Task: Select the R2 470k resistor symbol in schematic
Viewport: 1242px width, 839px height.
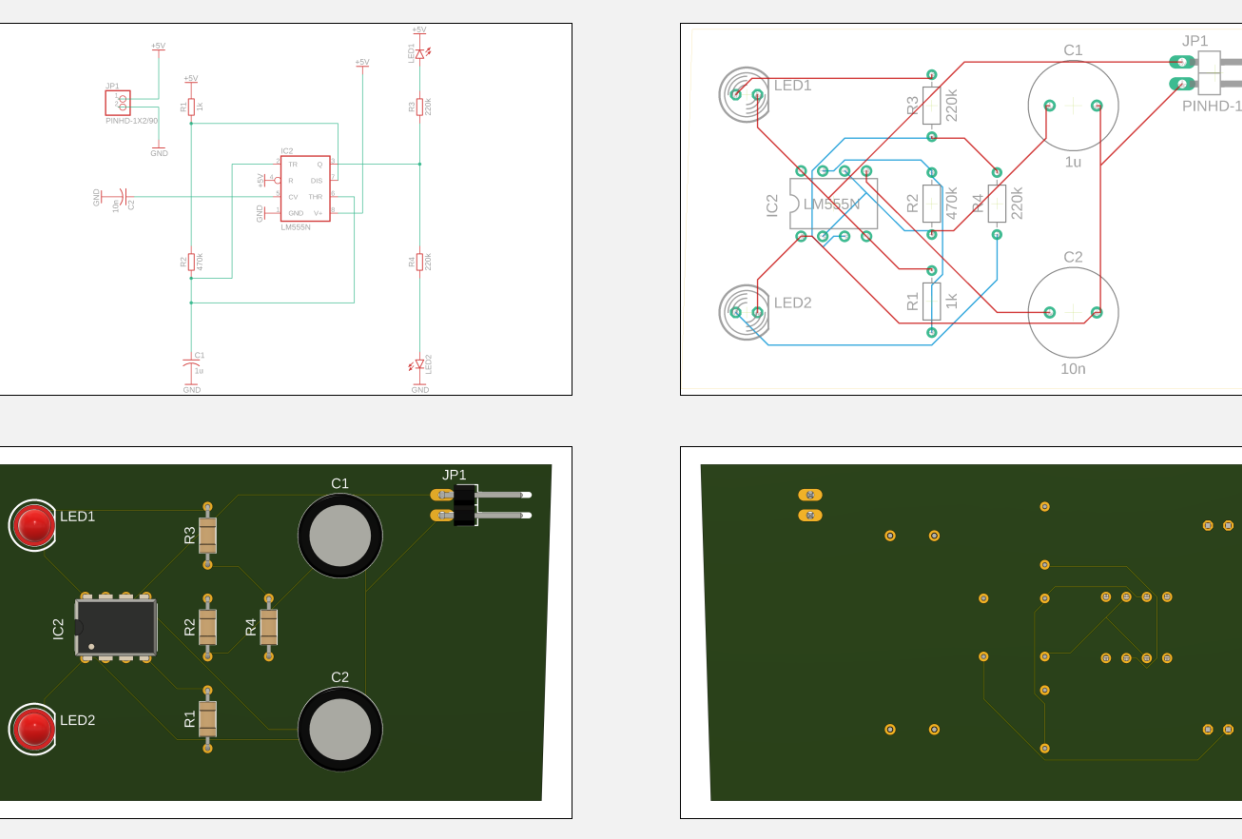Action: (191, 262)
